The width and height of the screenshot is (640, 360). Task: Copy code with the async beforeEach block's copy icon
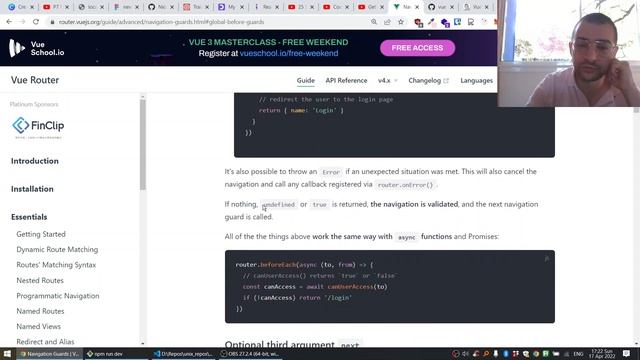point(547,259)
